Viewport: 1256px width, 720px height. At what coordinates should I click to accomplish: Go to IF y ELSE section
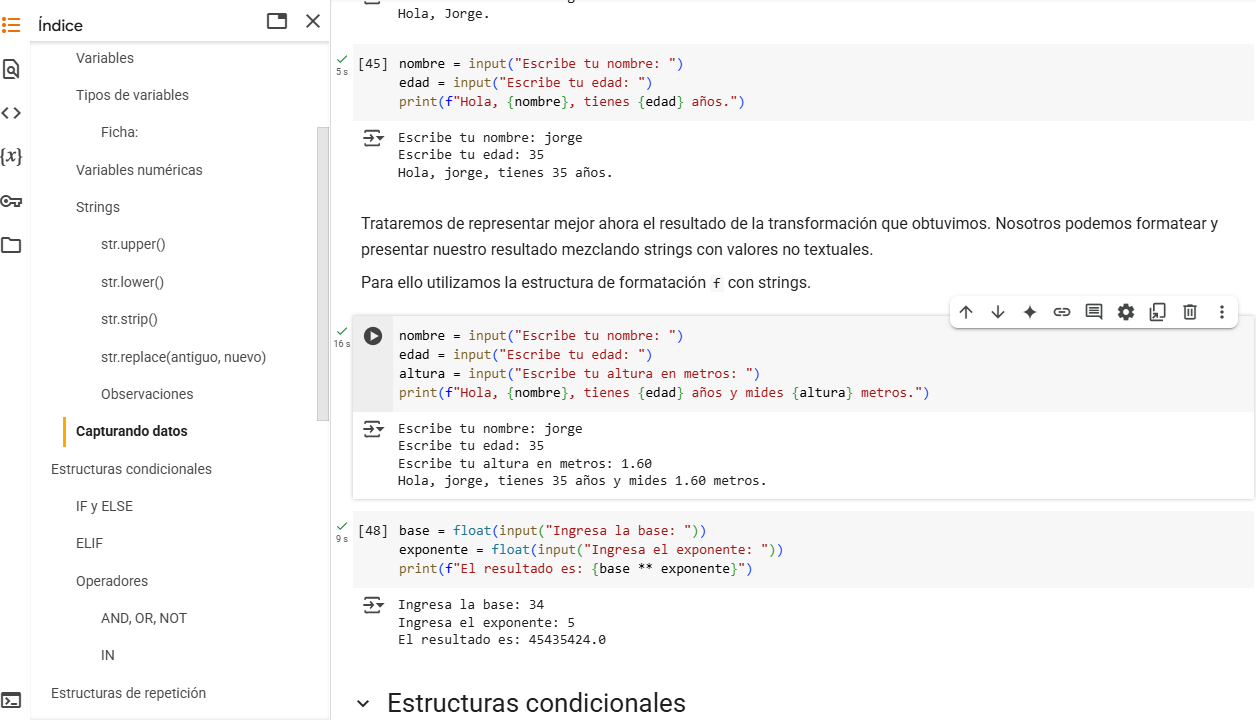tap(104, 506)
